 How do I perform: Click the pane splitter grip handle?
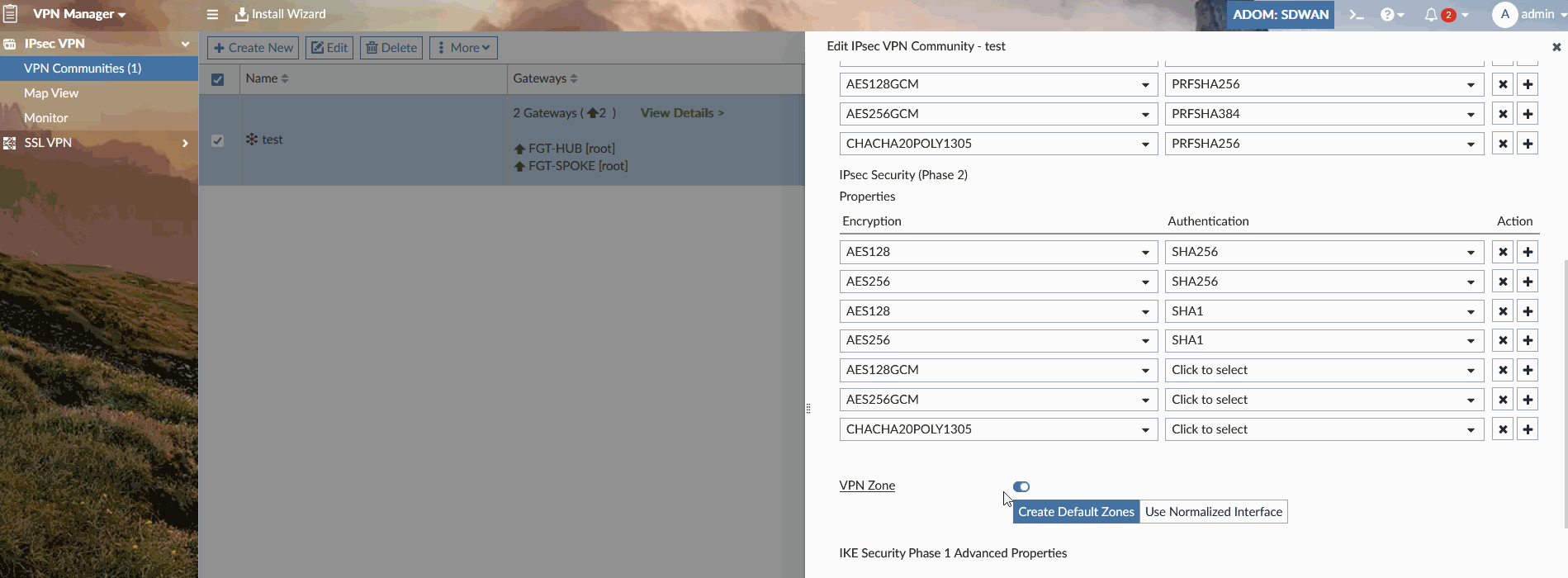pos(808,409)
